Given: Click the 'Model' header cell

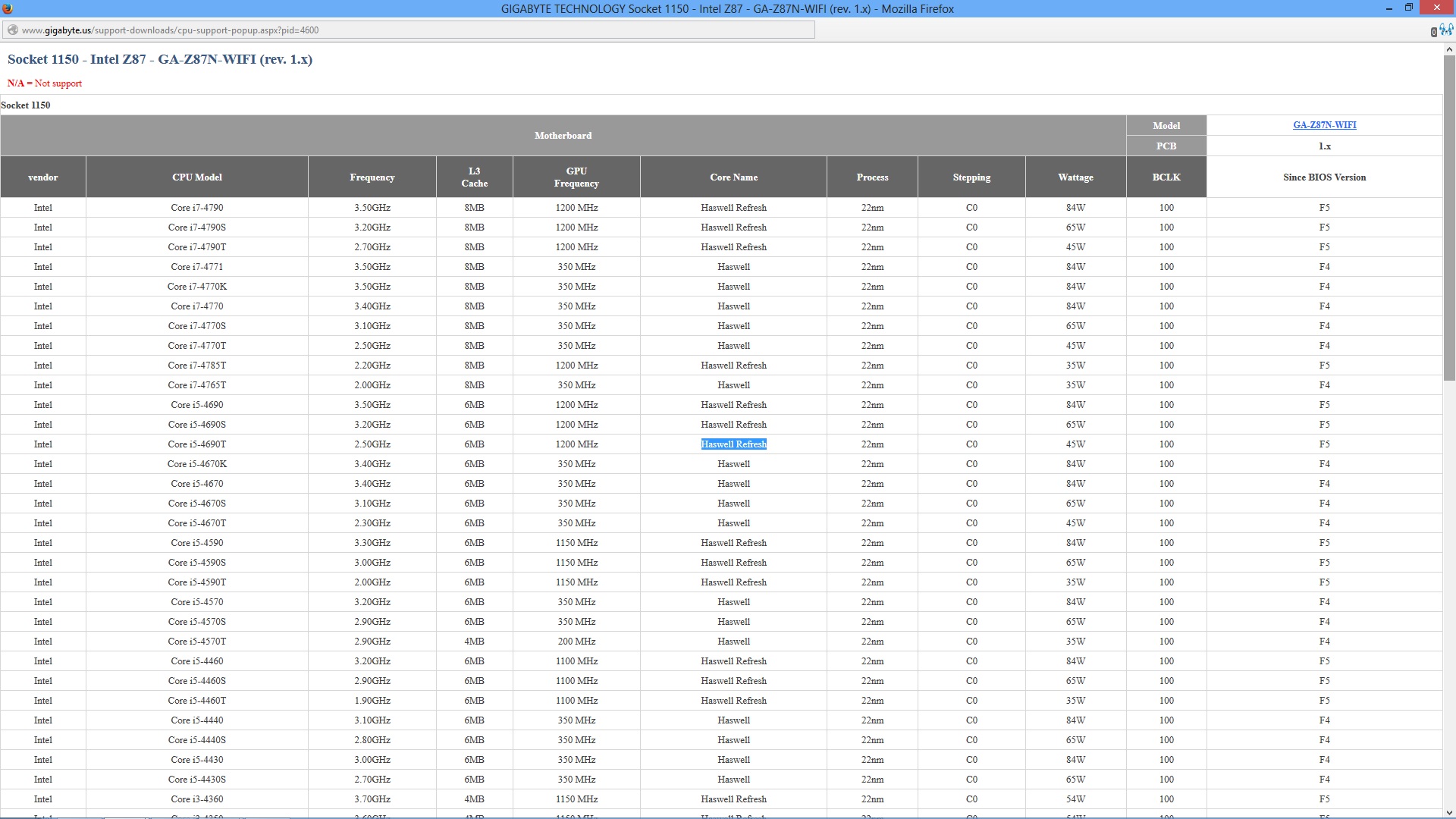Looking at the screenshot, I should coord(1166,126).
